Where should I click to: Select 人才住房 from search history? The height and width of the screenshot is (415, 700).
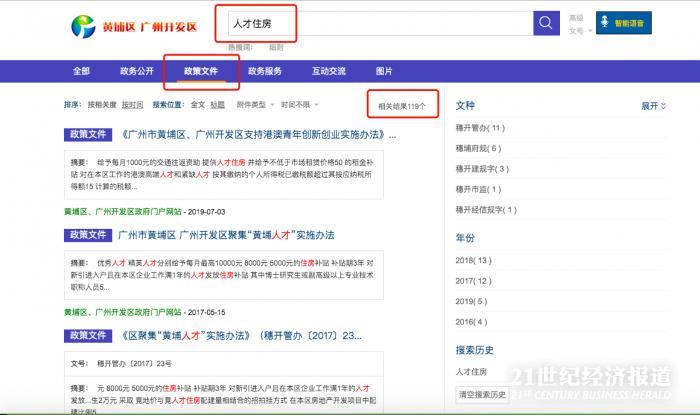[x=471, y=372]
